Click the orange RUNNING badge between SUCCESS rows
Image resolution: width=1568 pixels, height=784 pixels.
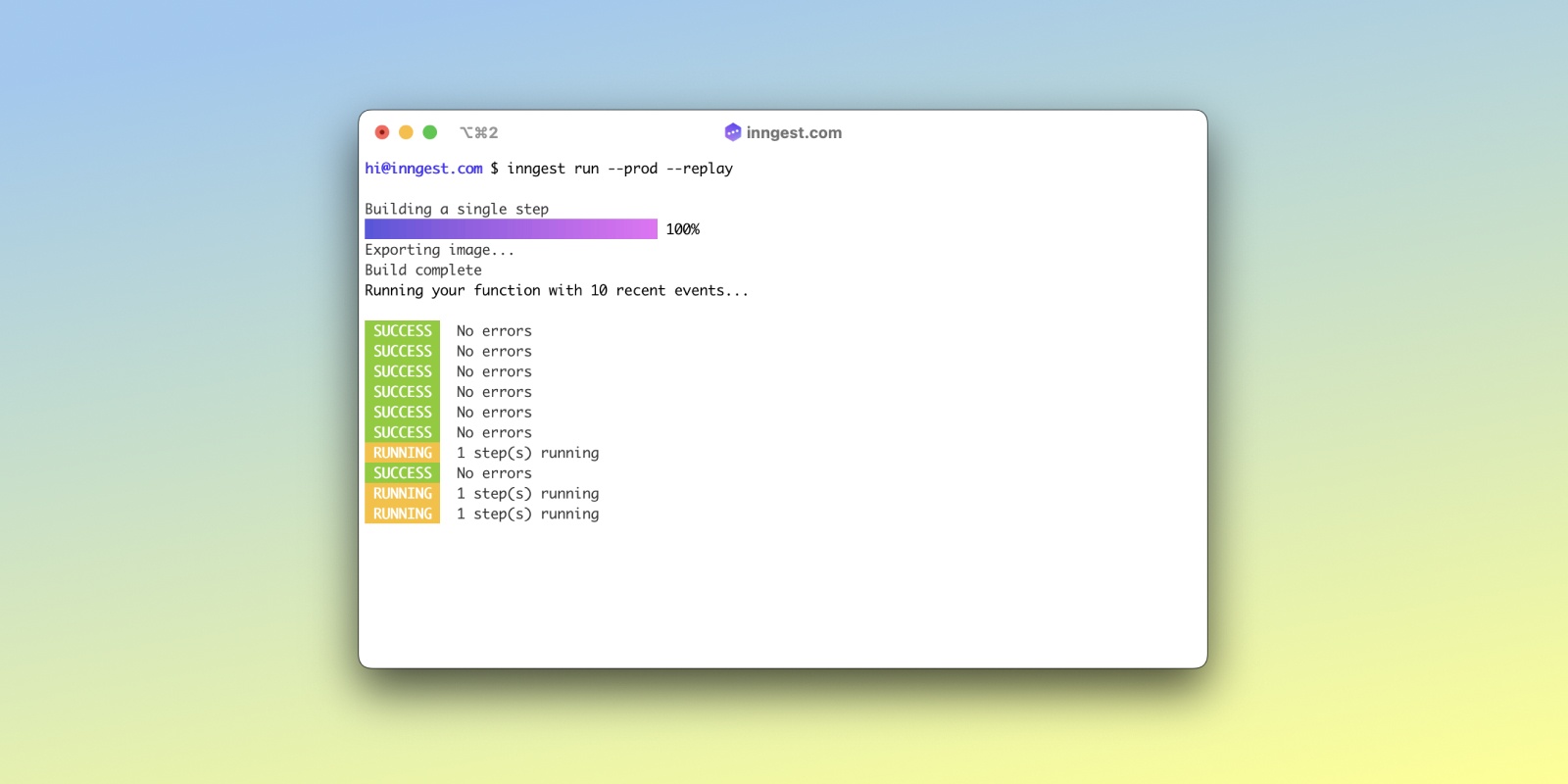click(402, 453)
